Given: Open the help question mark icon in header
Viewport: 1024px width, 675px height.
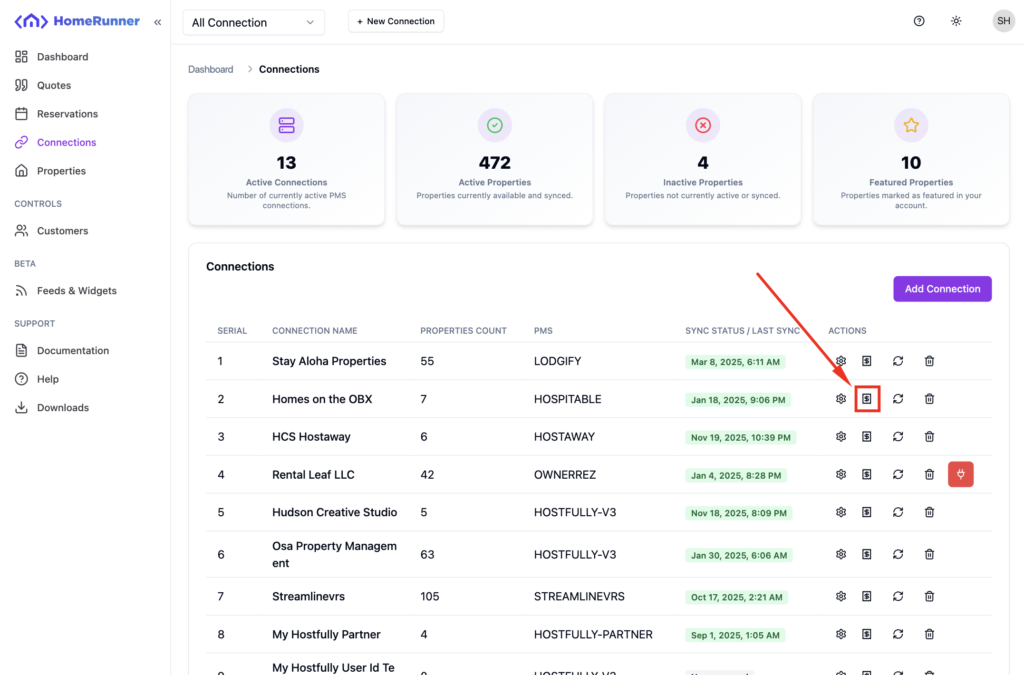Looking at the screenshot, I should (919, 21).
